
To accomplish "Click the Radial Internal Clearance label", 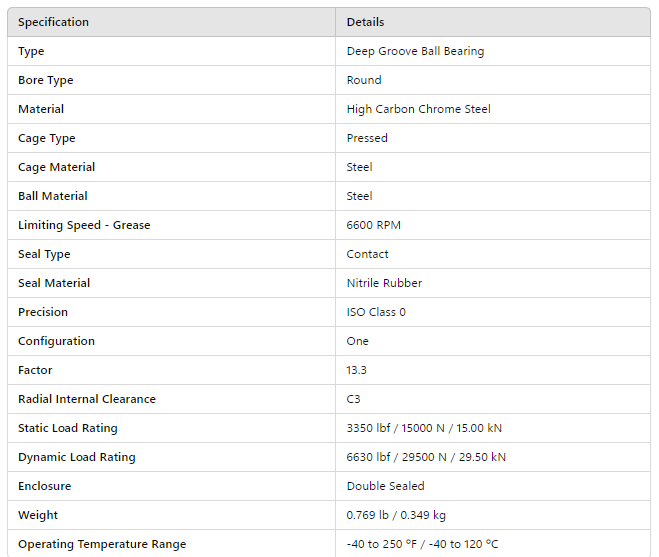I will 87,399.
